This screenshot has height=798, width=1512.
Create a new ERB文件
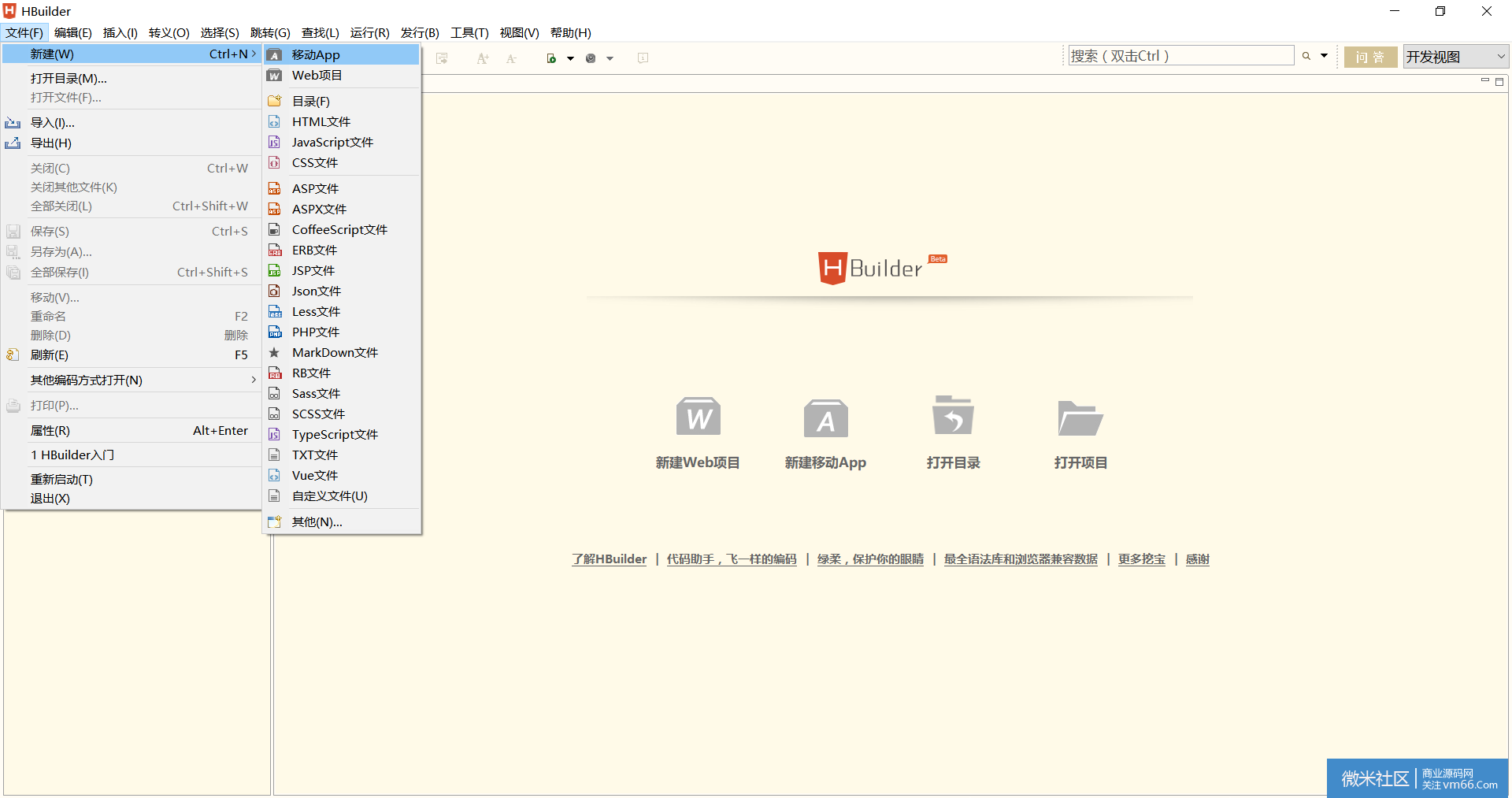tap(342, 250)
